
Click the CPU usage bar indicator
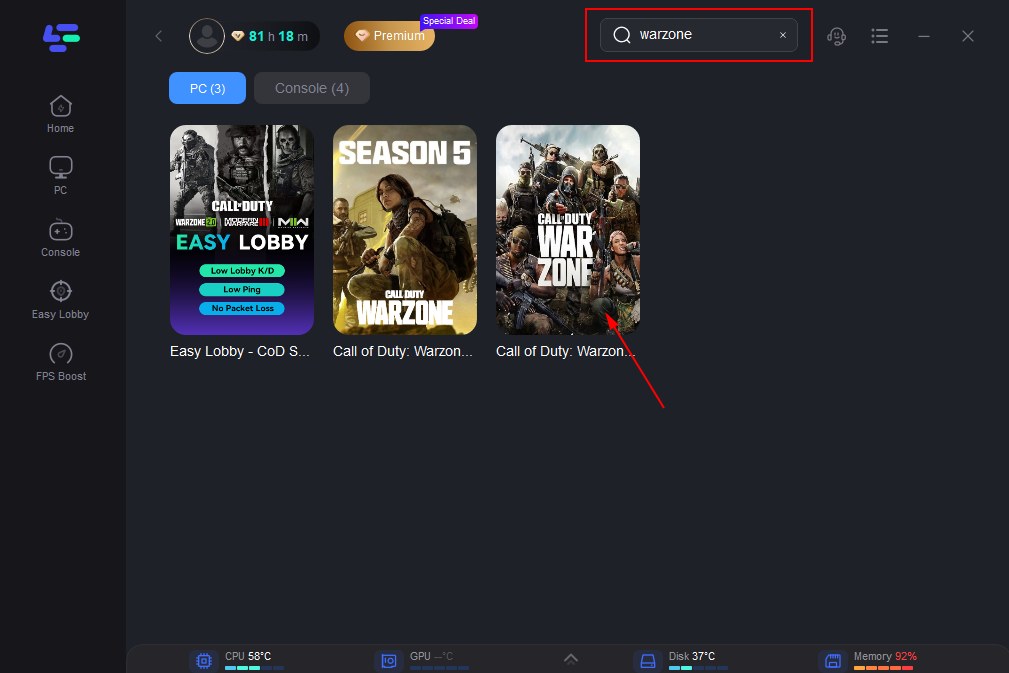(254, 668)
